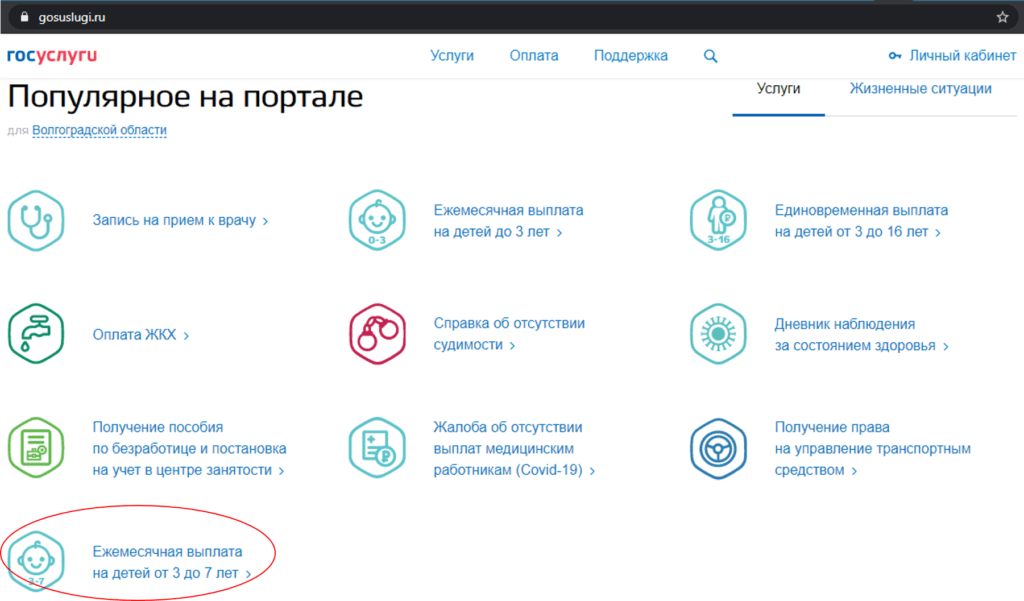This screenshot has height=601, width=1024.
Task: Switch to the Жизненные ситуации tab
Action: pos(920,89)
